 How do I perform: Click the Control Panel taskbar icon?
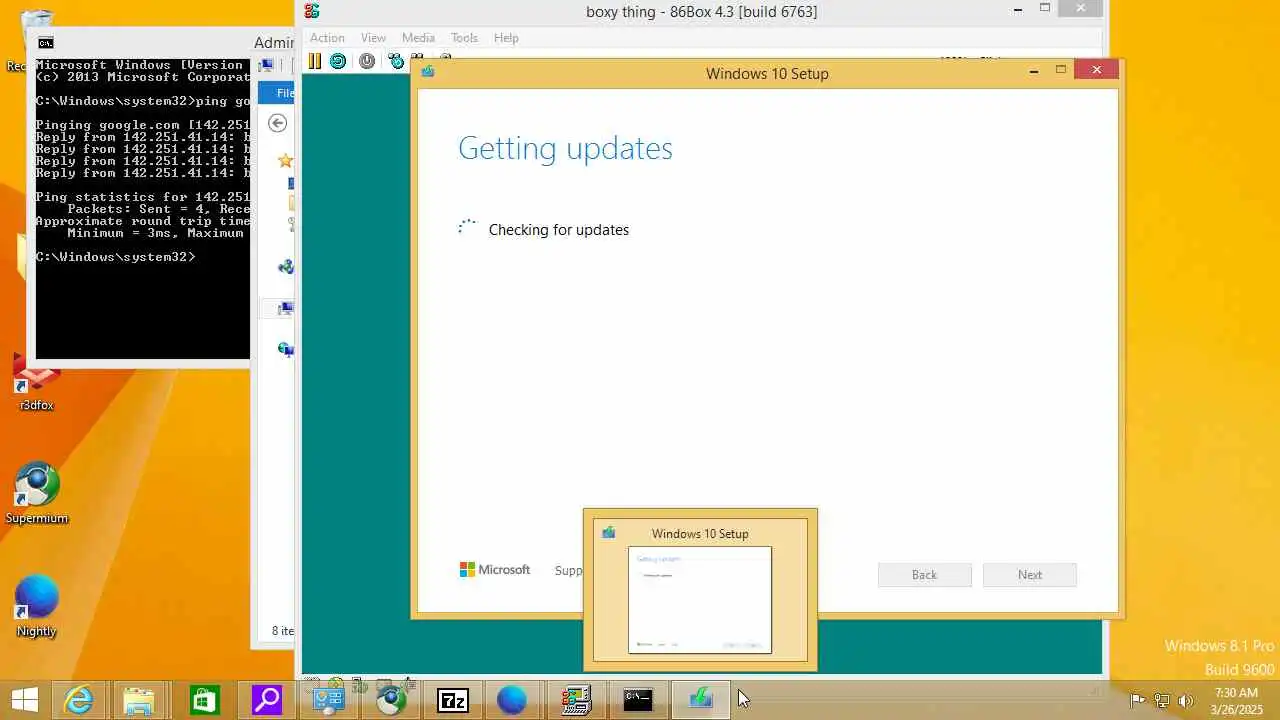tap(328, 700)
